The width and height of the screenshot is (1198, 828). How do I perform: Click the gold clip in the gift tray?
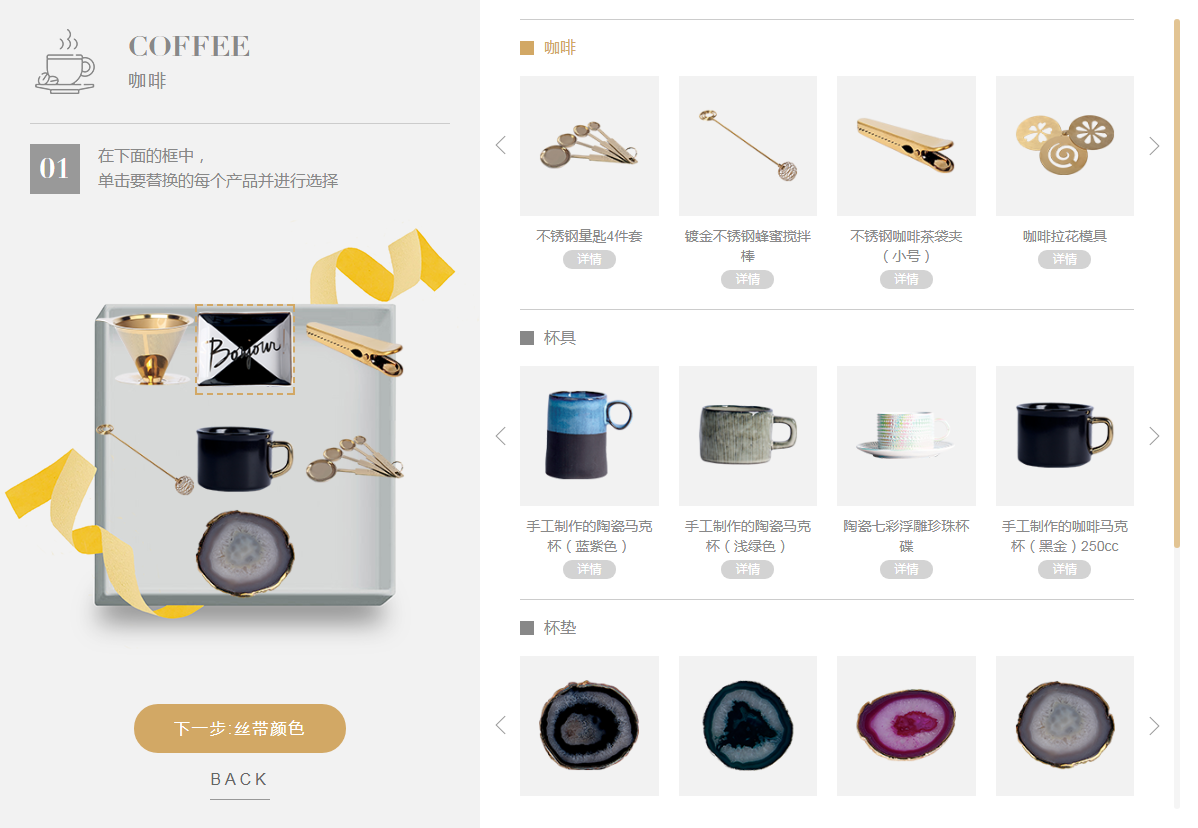(x=354, y=348)
